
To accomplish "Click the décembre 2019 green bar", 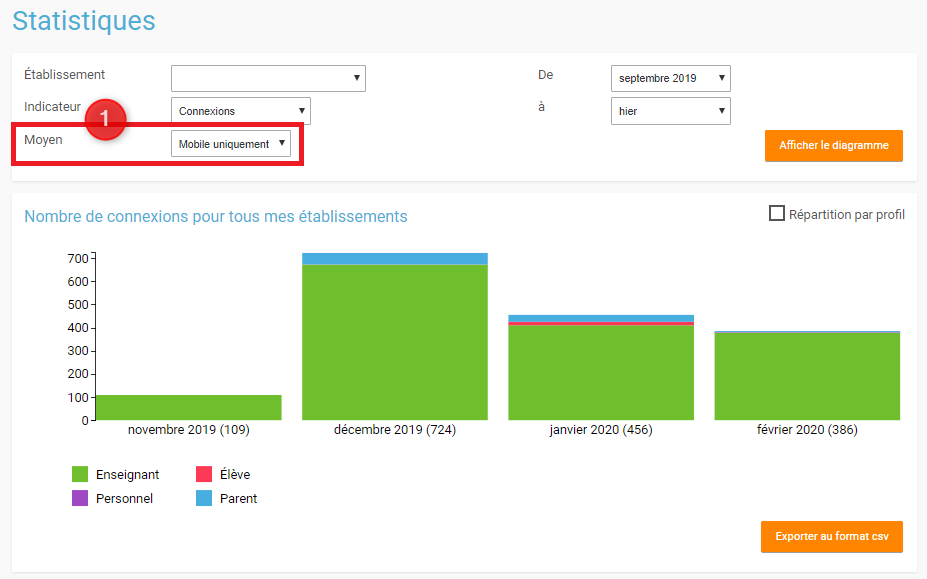I will 395,342.
